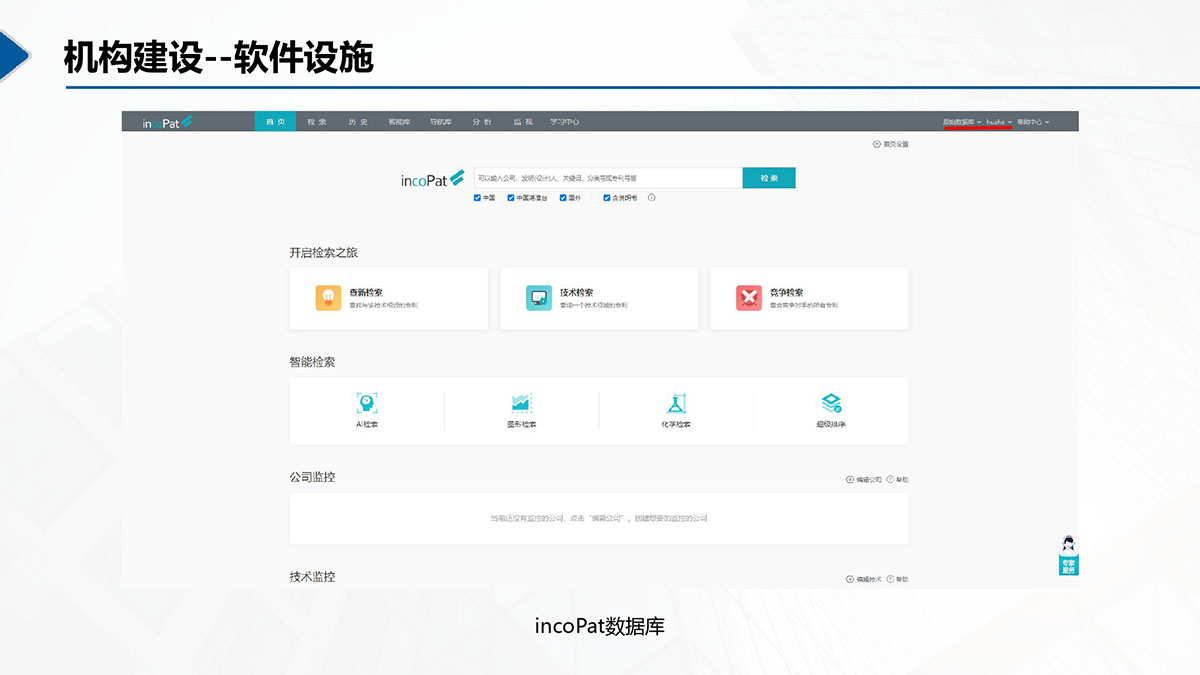
Task: Click the 化学检索 label
Action: 676,425
